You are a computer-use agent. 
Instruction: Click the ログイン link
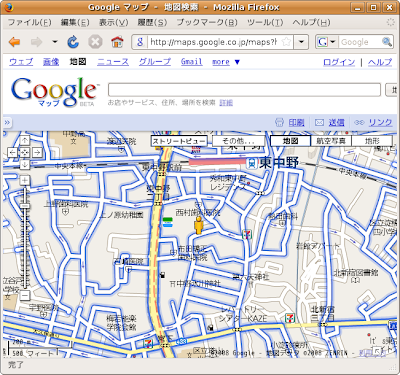[339, 62]
